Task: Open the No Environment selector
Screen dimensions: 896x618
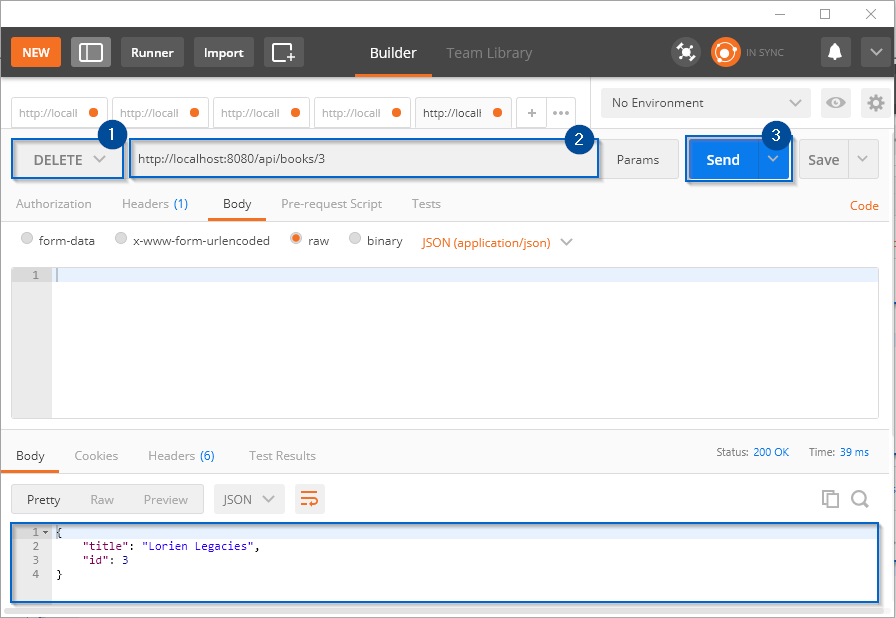Action: click(x=706, y=103)
